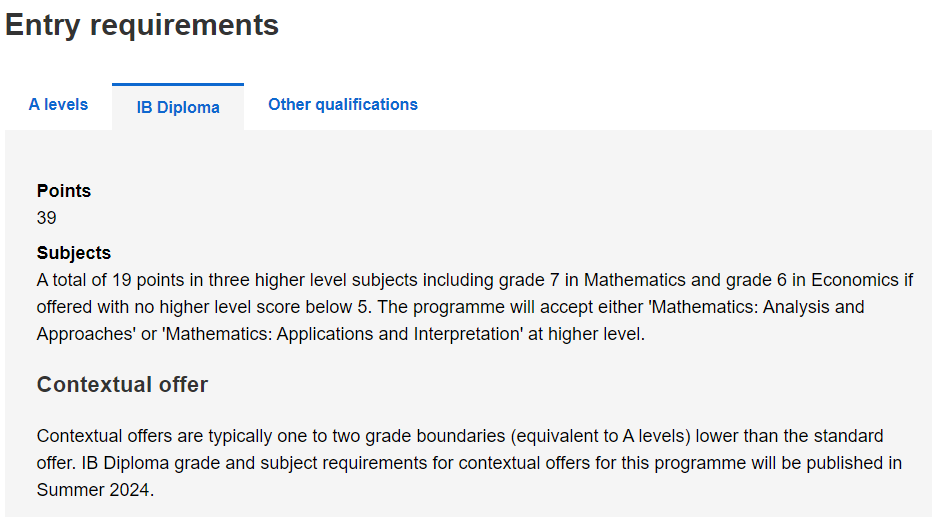Click the Points label

64,191
